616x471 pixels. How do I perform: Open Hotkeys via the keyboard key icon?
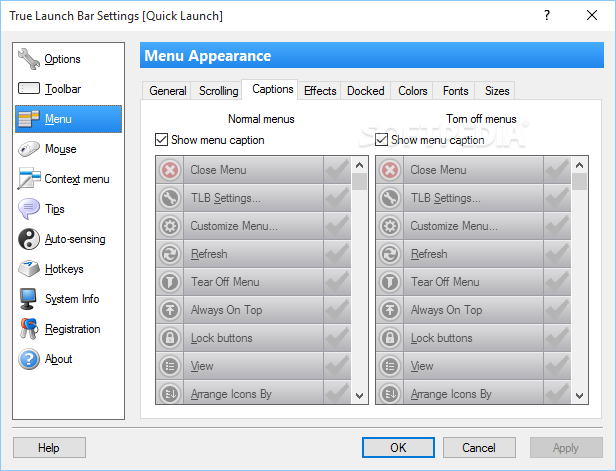pos(29,269)
